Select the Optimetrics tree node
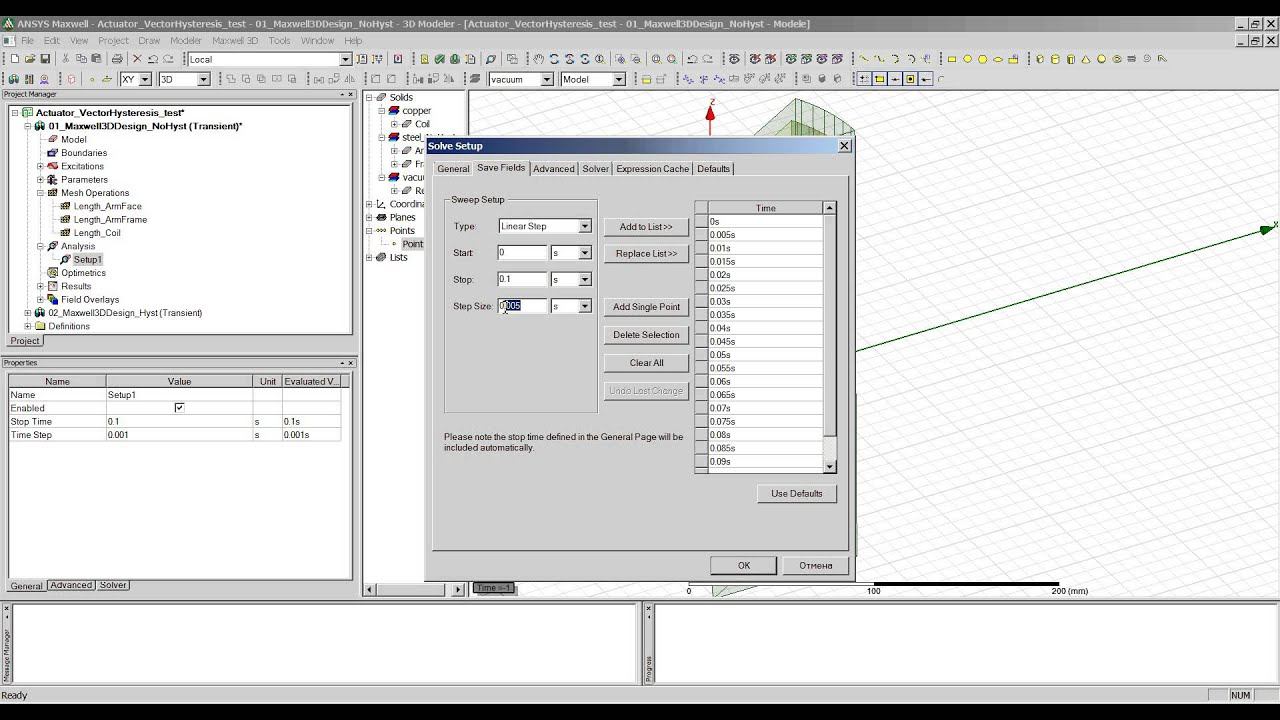Image resolution: width=1280 pixels, height=720 pixels. coord(83,273)
